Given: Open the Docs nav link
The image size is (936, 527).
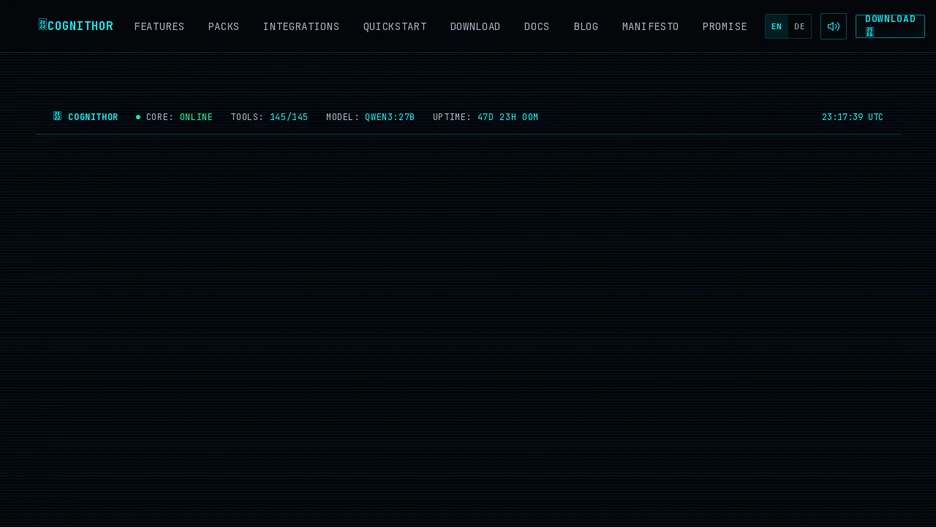Looking at the screenshot, I should [537, 26].
